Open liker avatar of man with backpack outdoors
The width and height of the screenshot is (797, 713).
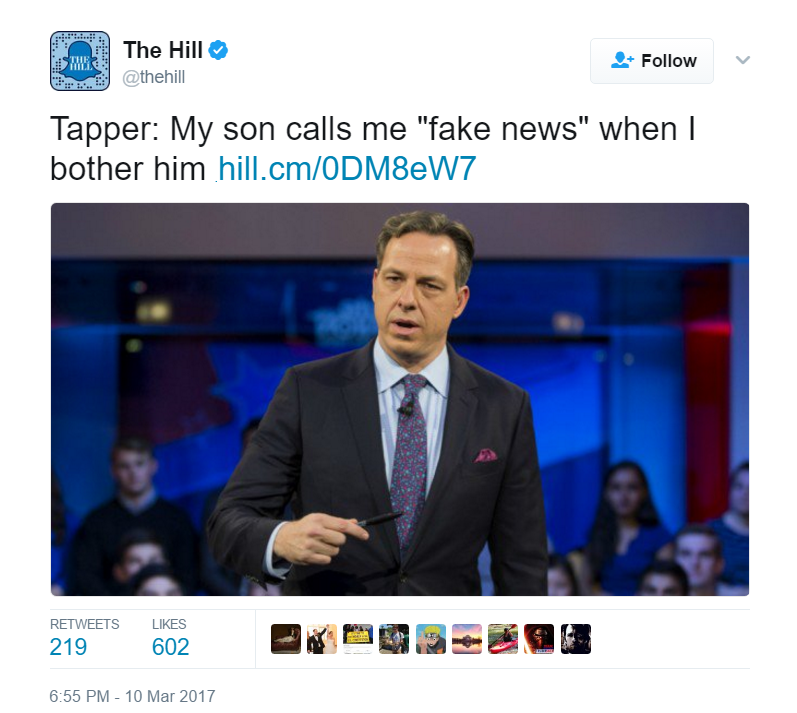click(x=394, y=639)
